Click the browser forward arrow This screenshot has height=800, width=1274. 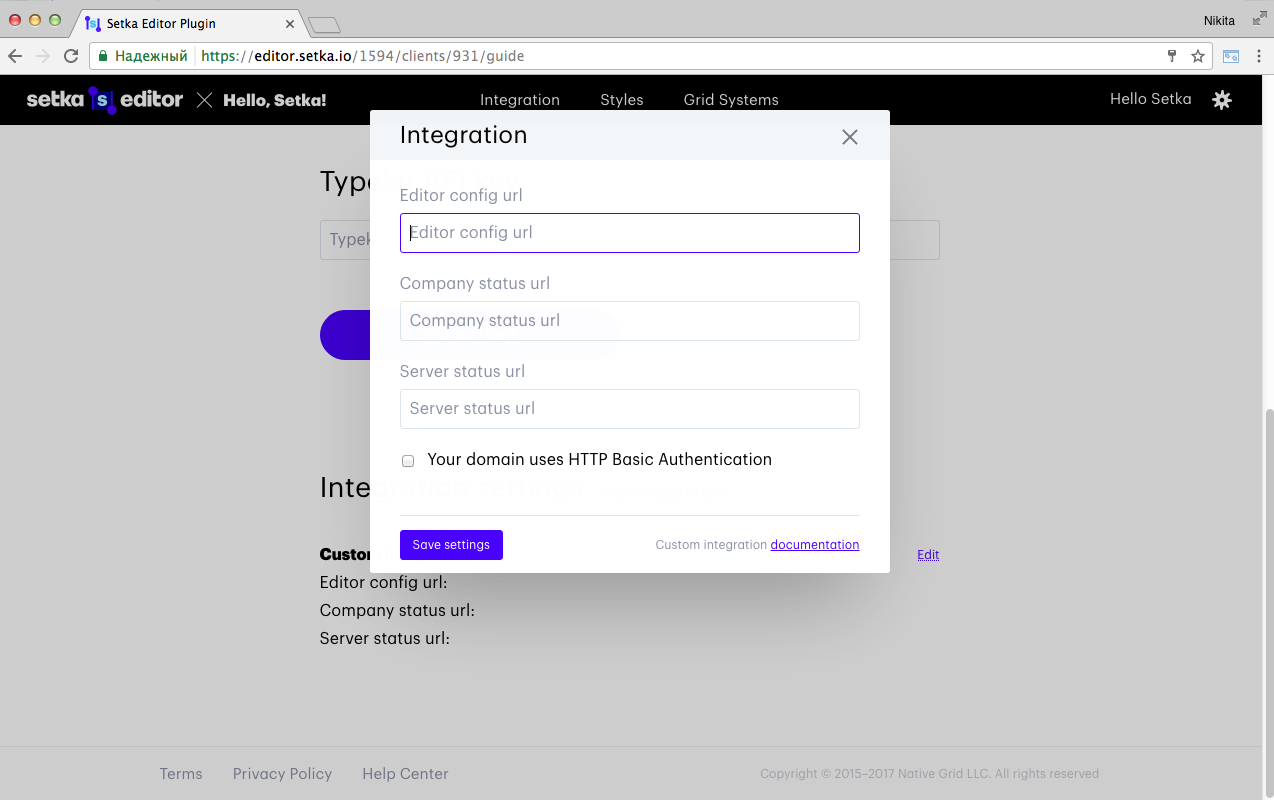(x=43, y=56)
